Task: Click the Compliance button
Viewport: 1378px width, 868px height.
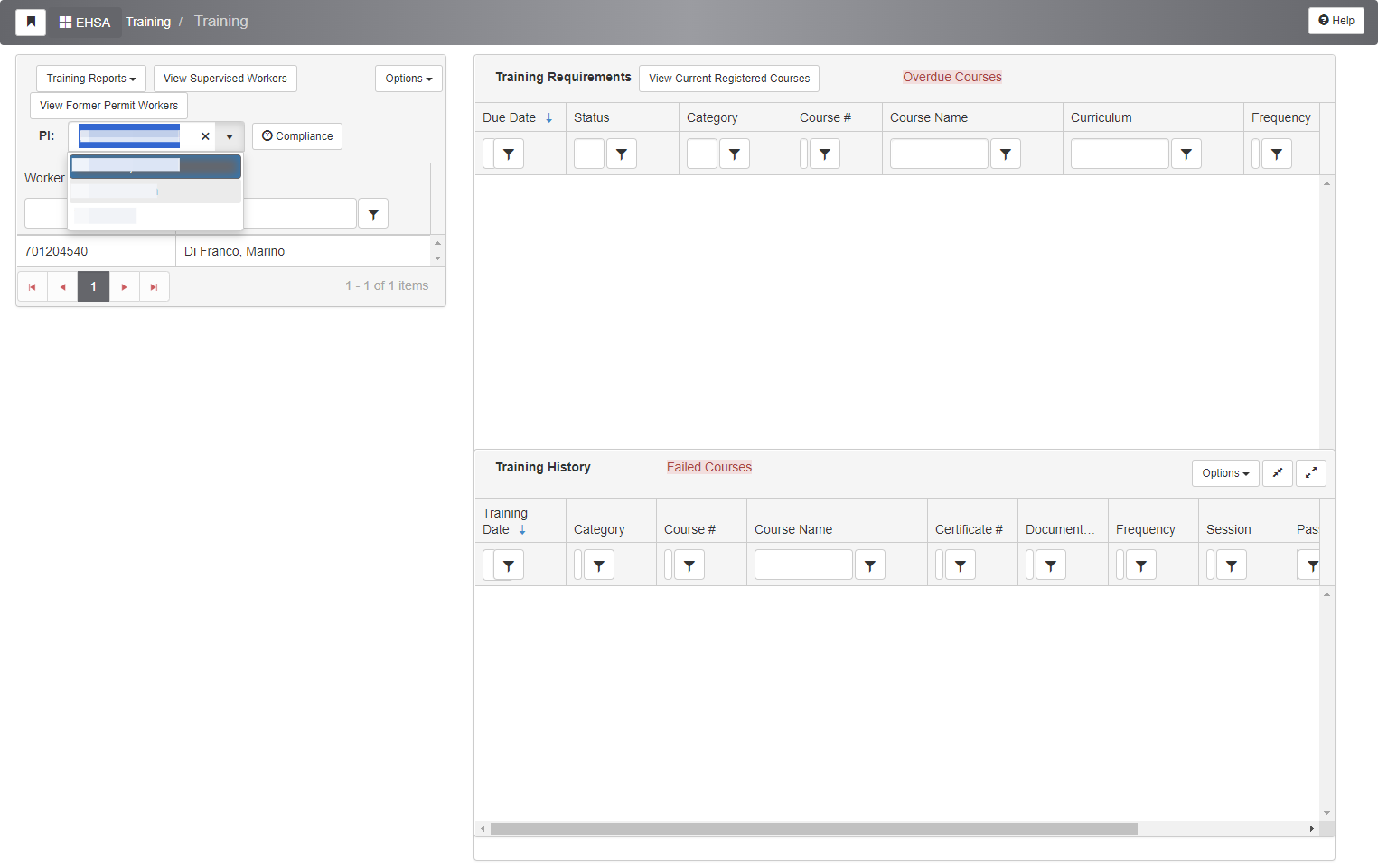Action: (297, 136)
